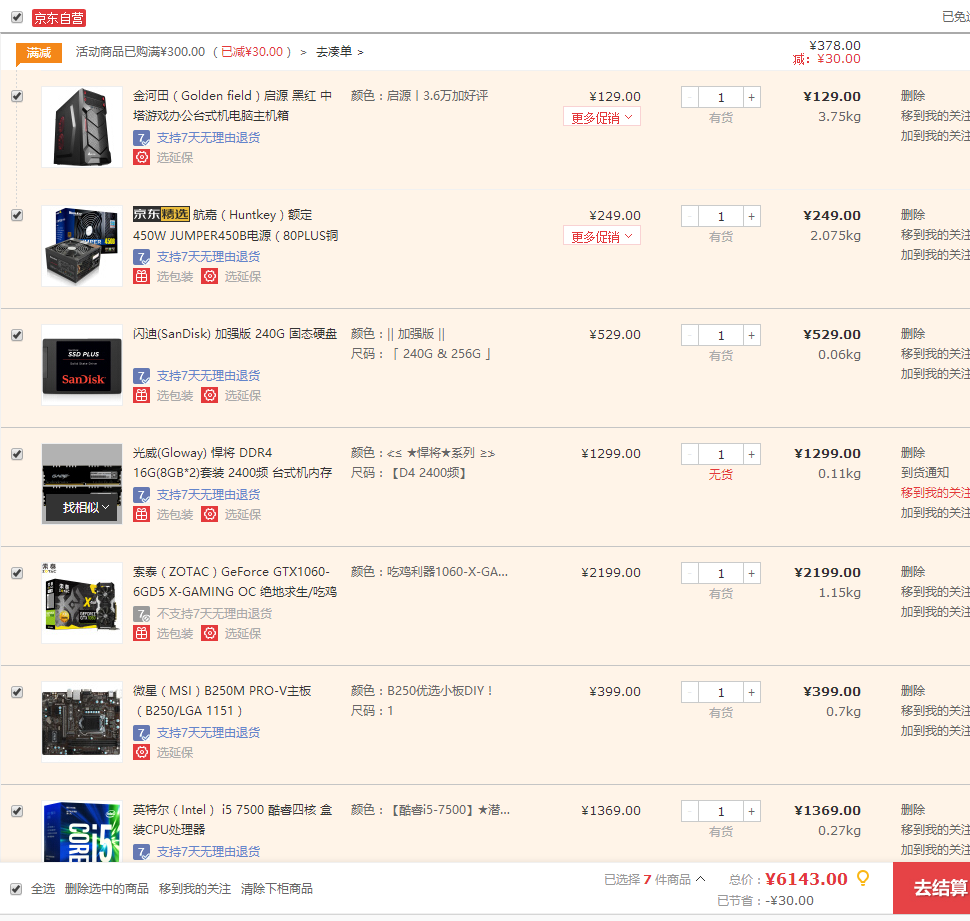Click the 7-day return icon under Golden field case
This screenshot has height=921, width=970.
pyautogui.click(x=142, y=138)
